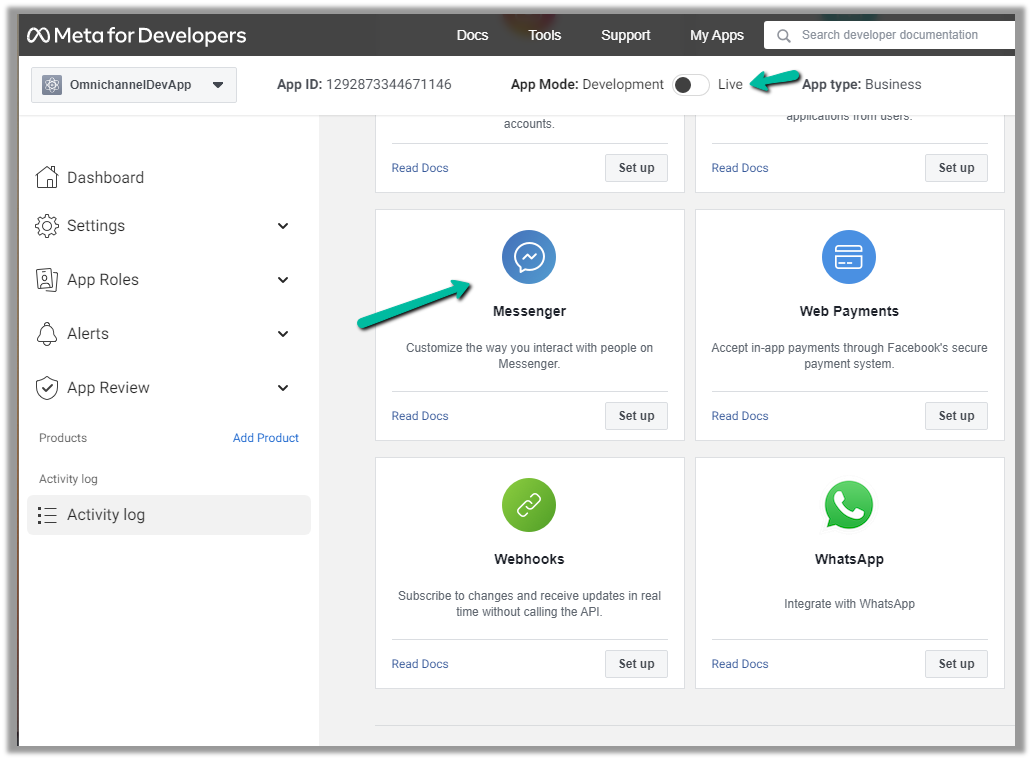Open the OmnichannelDevApp app selector dropdown
Screen dimensions: 1032x760
tap(134, 85)
